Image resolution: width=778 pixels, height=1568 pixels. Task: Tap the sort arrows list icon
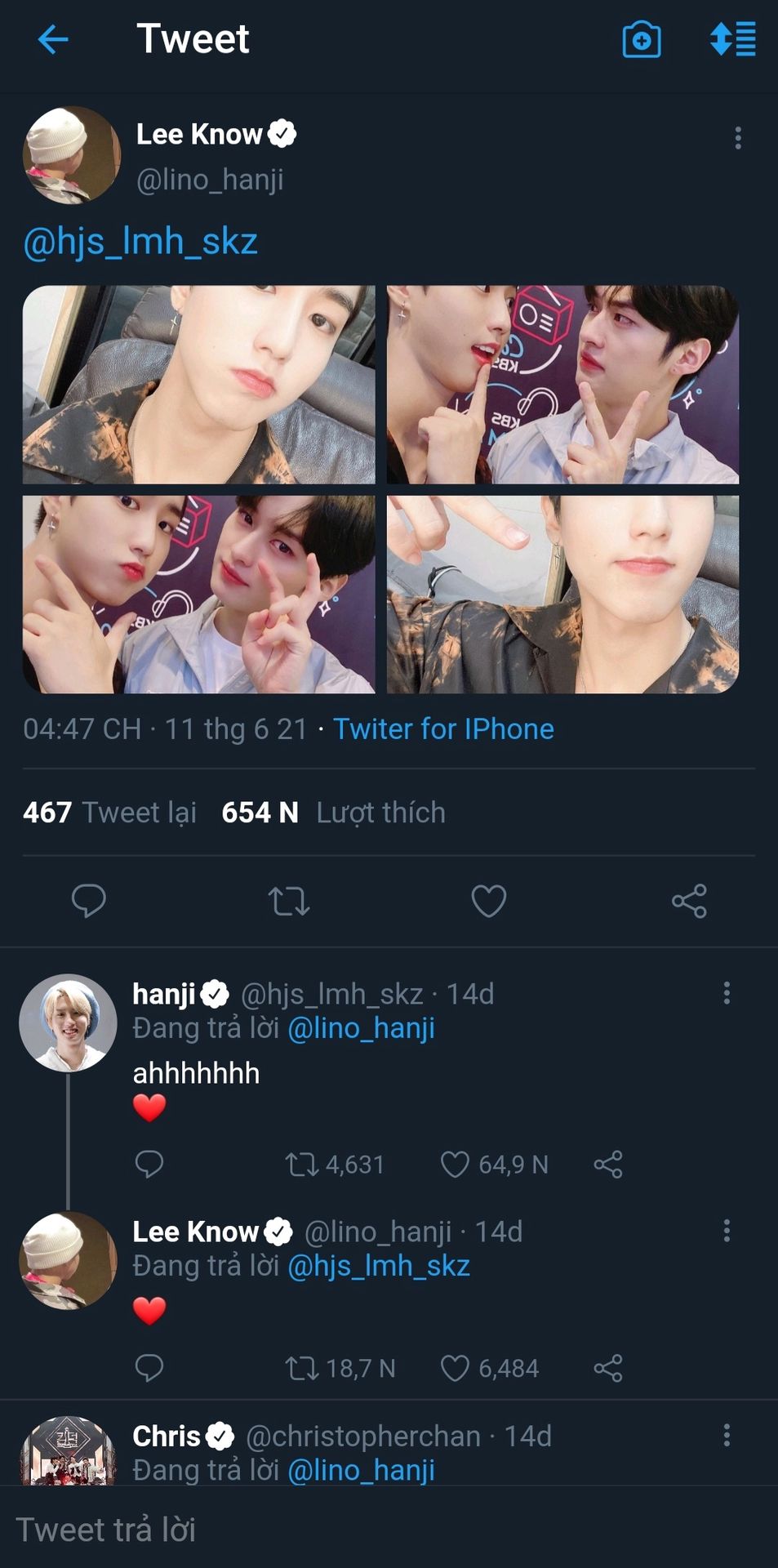coord(732,39)
